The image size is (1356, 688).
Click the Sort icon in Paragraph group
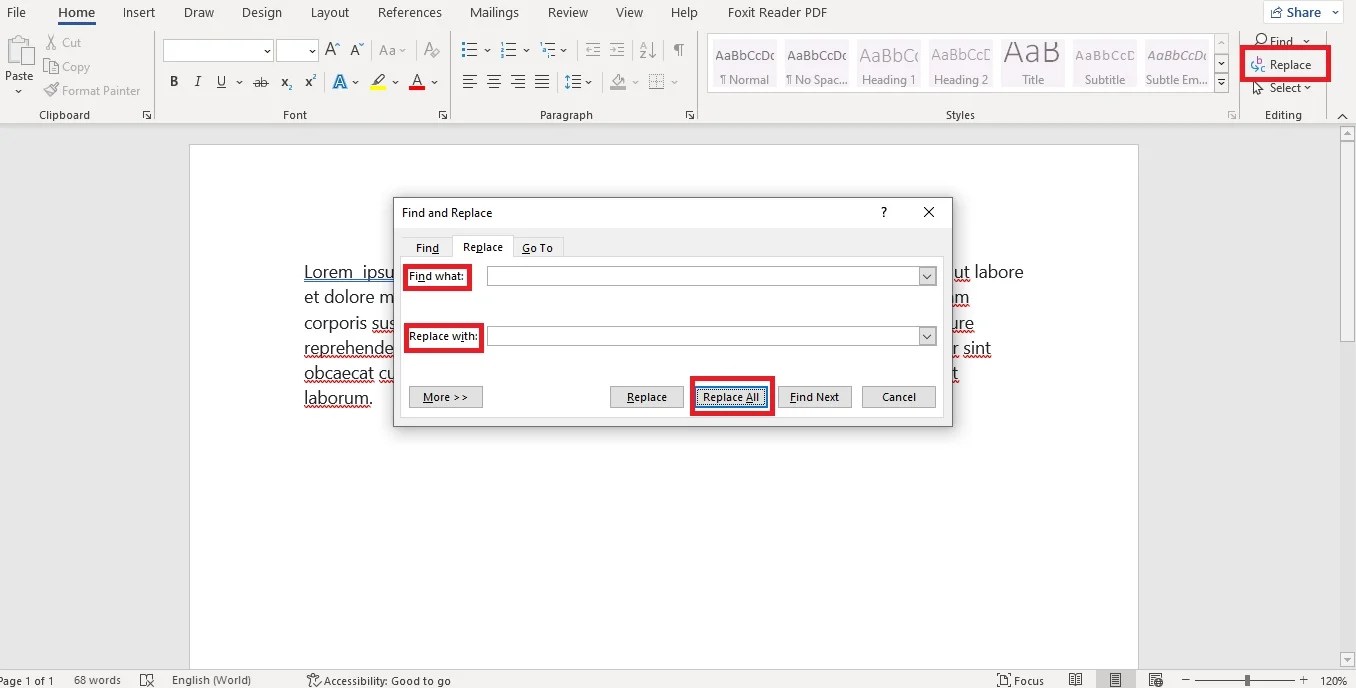tap(647, 49)
